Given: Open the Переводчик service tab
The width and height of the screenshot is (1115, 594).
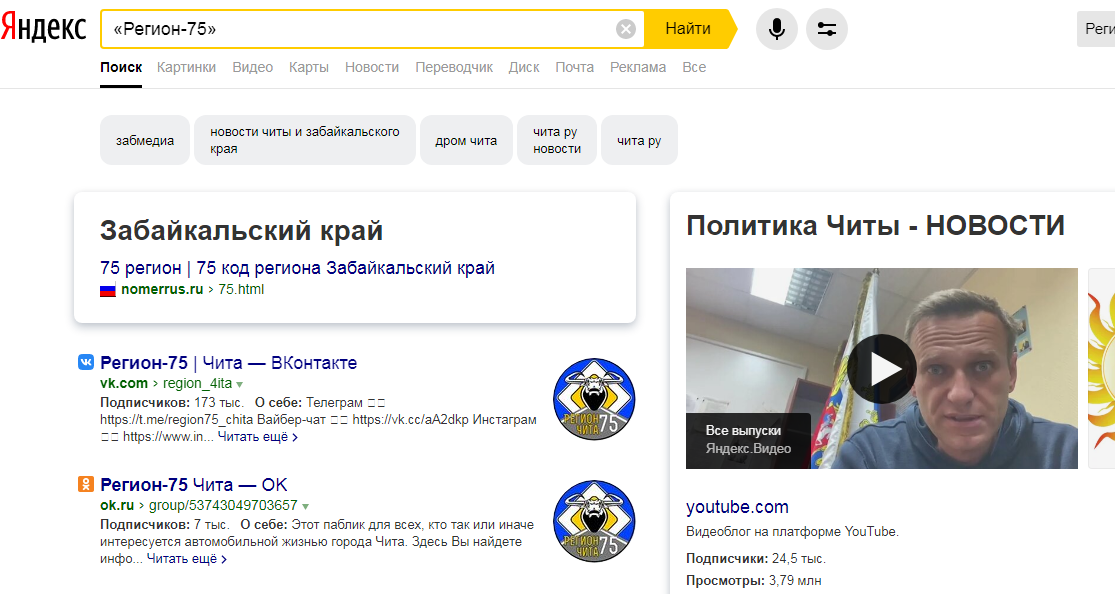Looking at the screenshot, I should [x=454, y=68].
